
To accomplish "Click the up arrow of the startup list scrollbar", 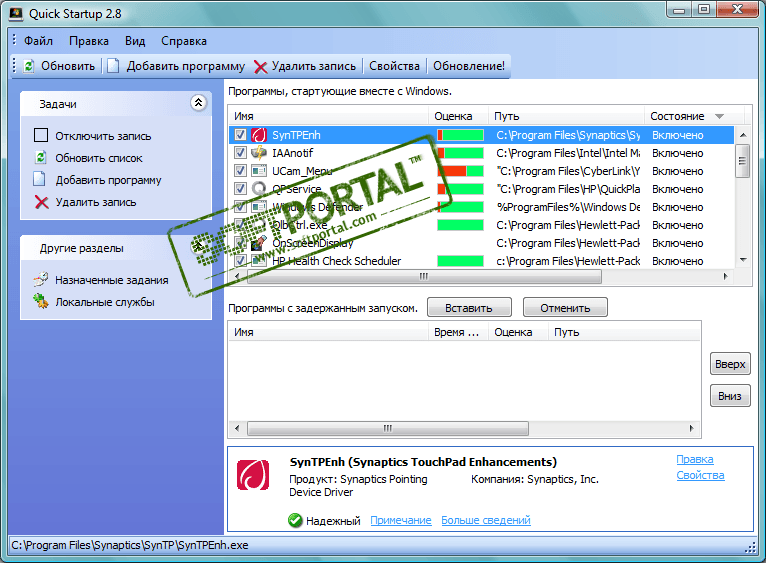I will coord(743,135).
